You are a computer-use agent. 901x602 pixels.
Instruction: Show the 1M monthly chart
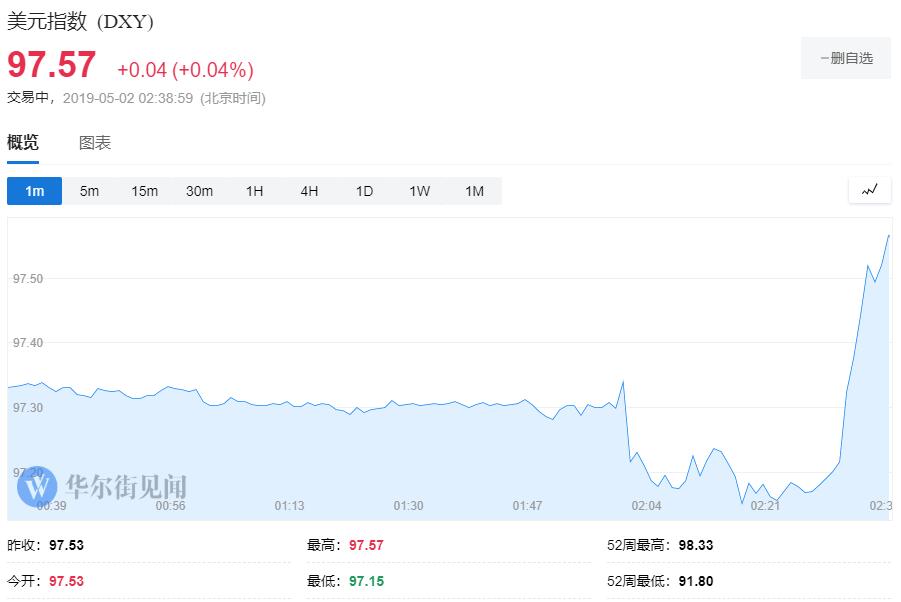click(x=474, y=191)
